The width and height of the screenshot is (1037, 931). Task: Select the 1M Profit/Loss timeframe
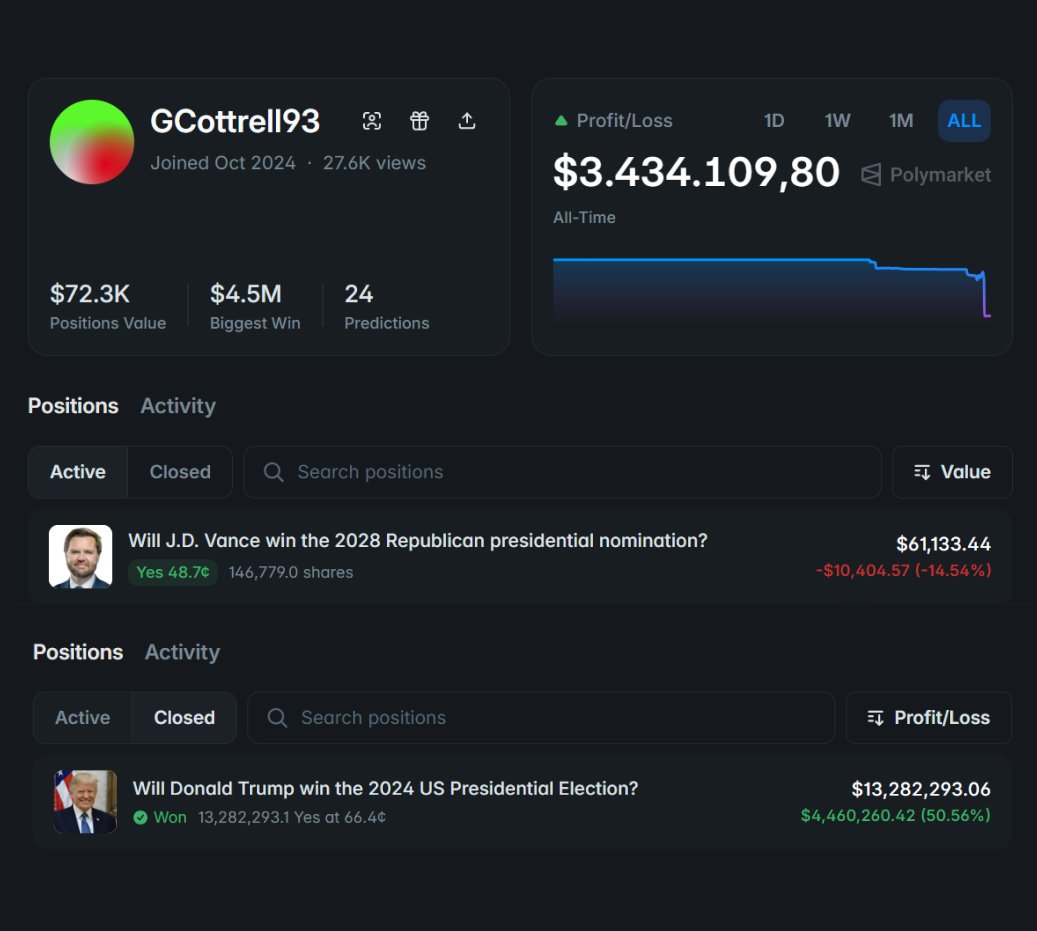tap(900, 120)
